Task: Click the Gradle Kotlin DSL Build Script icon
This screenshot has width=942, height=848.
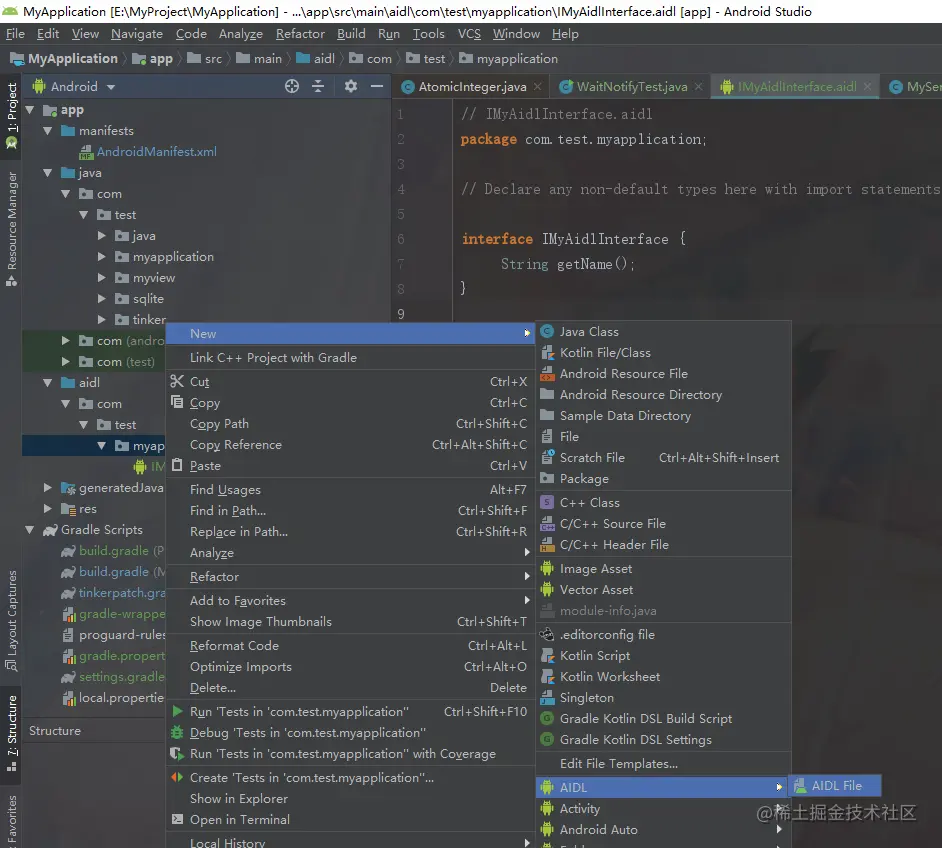Action: tap(547, 718)
